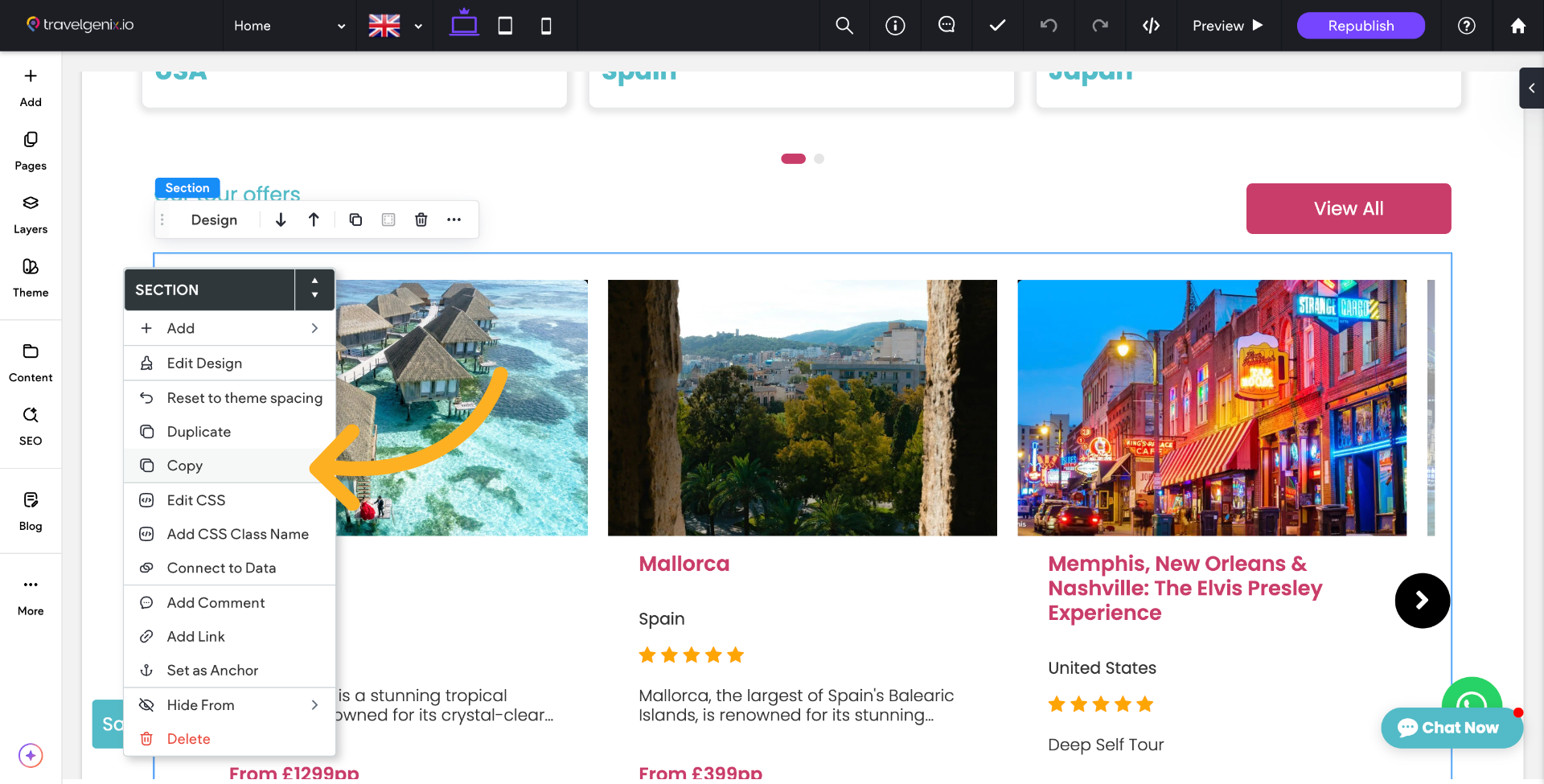The image size is (1544, 784).
Task: Open the language flag dropdown
Action: tap(395, 26)
